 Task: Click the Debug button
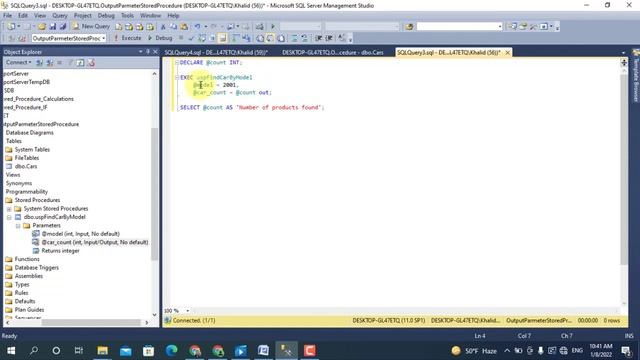click(x=160, y=38)
